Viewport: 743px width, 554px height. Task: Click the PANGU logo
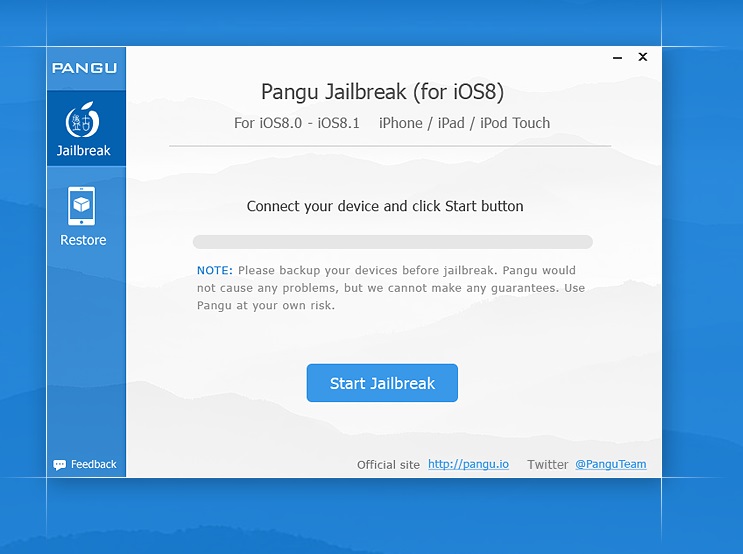point(84,68)
